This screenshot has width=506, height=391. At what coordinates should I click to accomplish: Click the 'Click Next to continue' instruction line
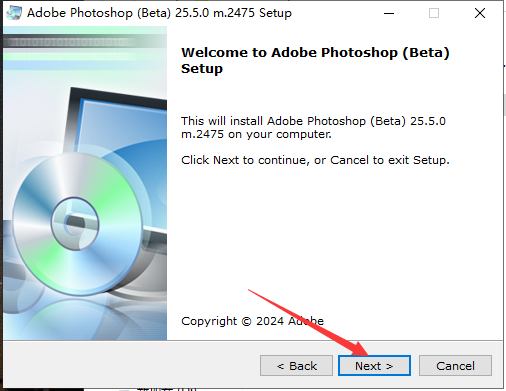(x=315, y=160)
